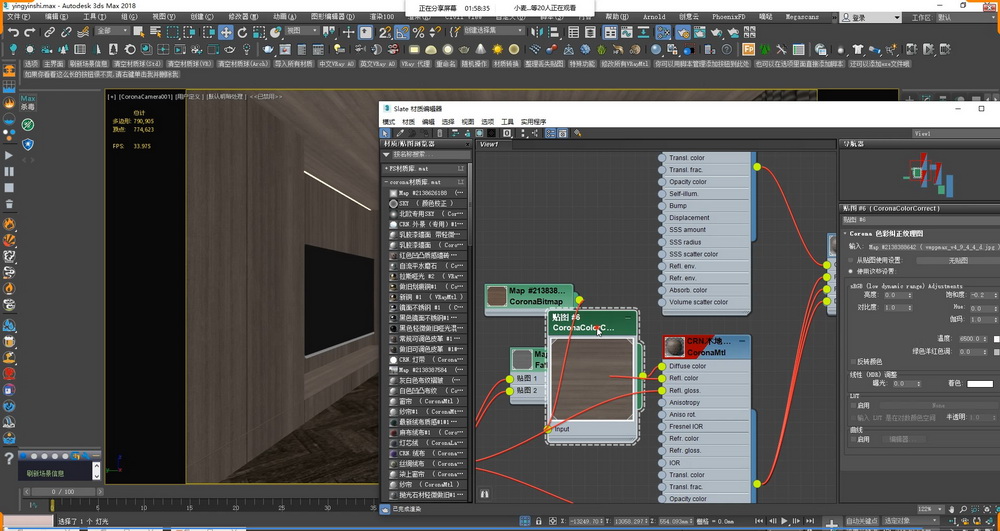Click the play triangle in left sidebar
Viewport: 1000px width, 531px height.
[x=9, y=155]
